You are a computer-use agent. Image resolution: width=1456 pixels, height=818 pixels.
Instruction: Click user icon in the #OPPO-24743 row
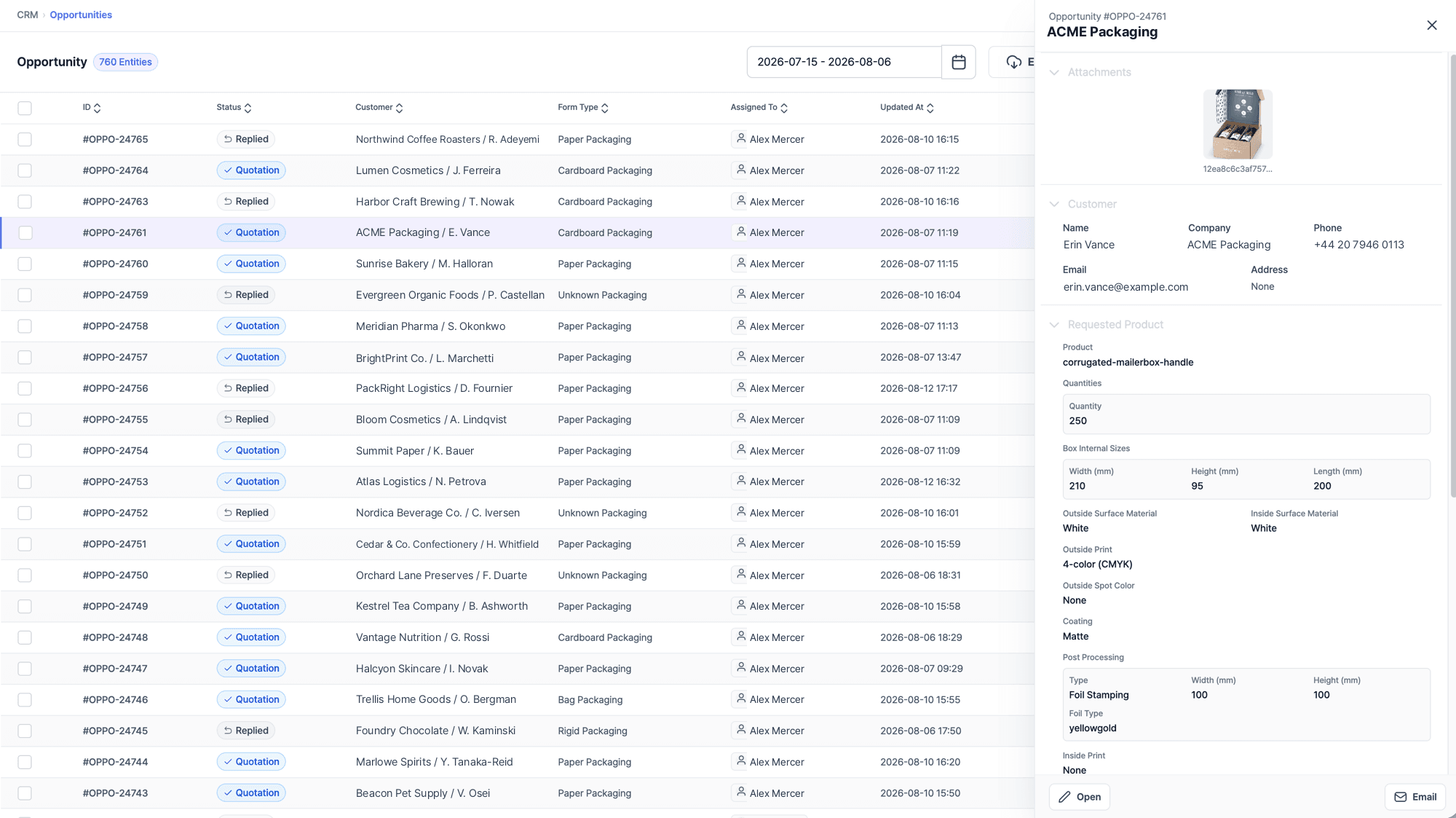pos(740,793)
